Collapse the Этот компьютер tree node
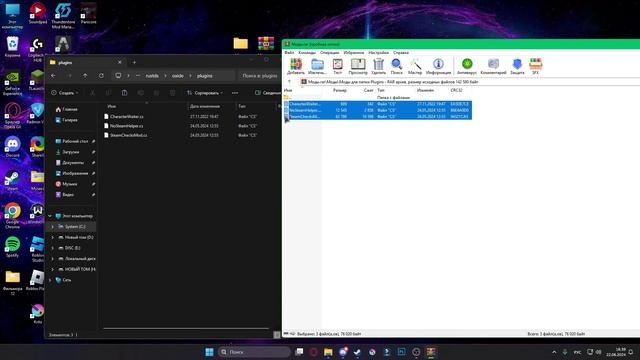The height and width of the screenshot is (360, 640). pos(50,216)
